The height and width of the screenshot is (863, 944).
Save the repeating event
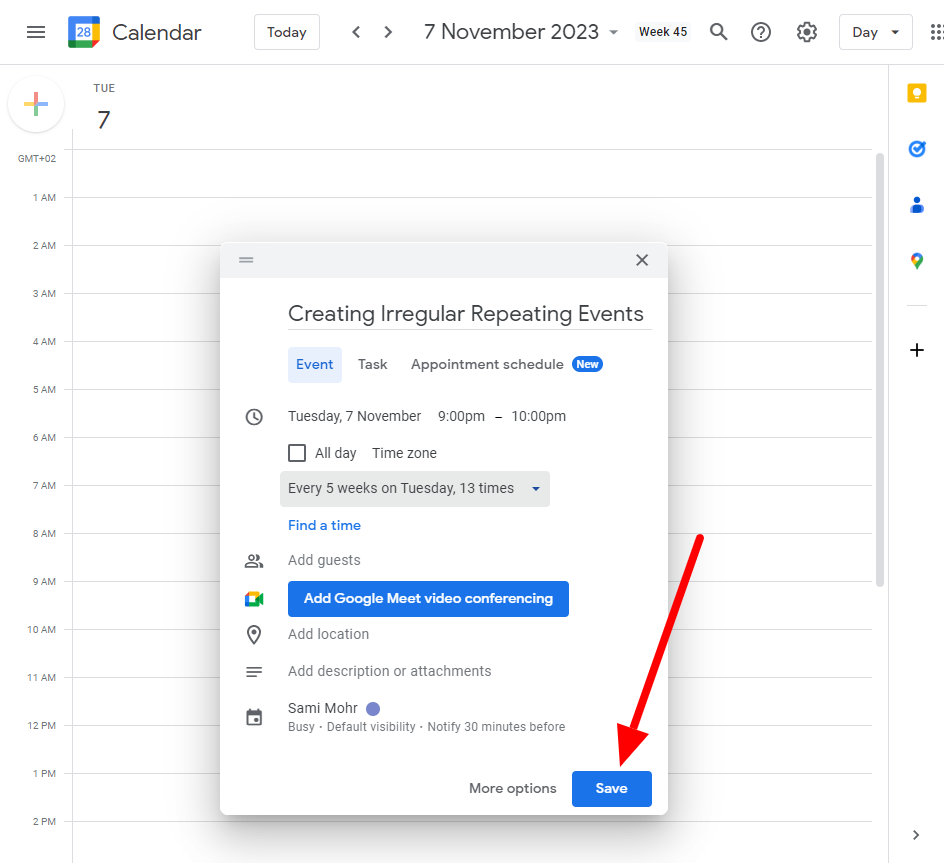click(611, 788)
